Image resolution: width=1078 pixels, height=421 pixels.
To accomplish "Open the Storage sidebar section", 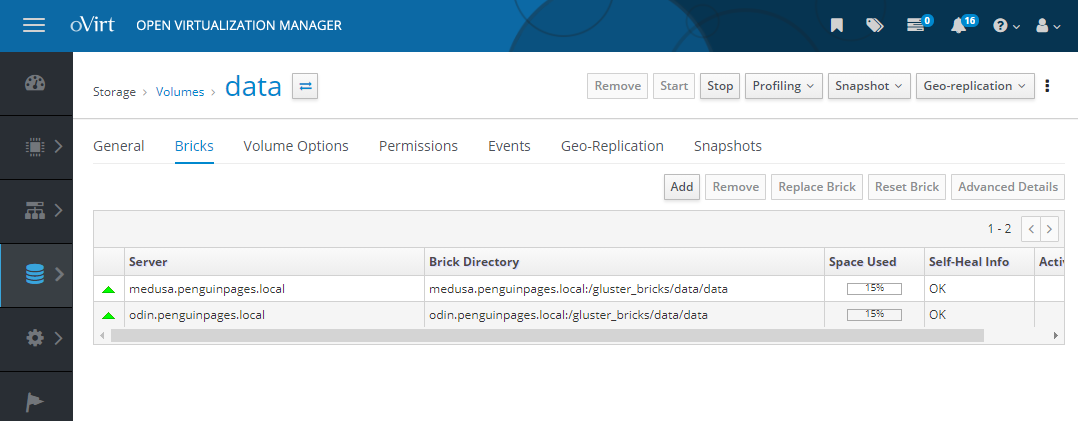I will click(36, 274).
